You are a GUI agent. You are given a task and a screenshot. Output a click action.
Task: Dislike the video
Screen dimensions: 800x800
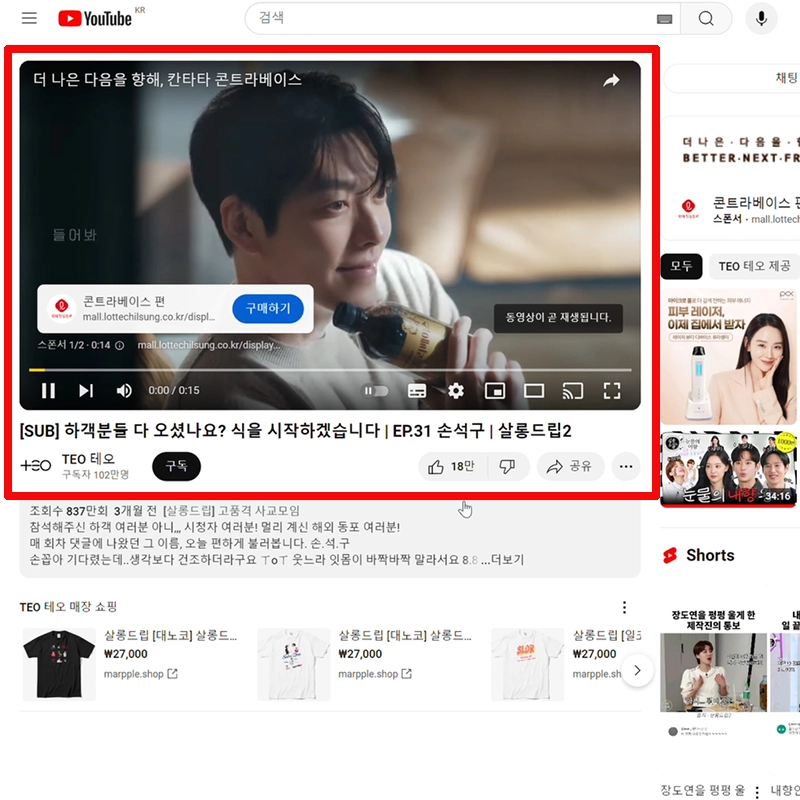point(507,466)
